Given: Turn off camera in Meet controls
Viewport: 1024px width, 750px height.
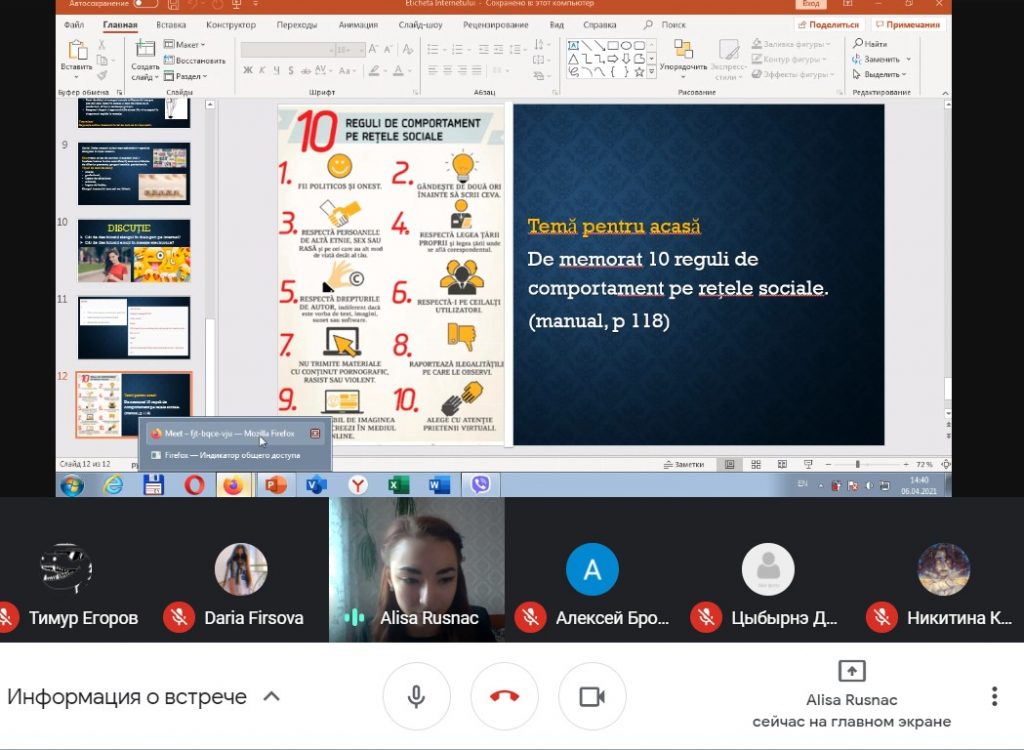Looking at the screenshot, I should pos(592,696).
